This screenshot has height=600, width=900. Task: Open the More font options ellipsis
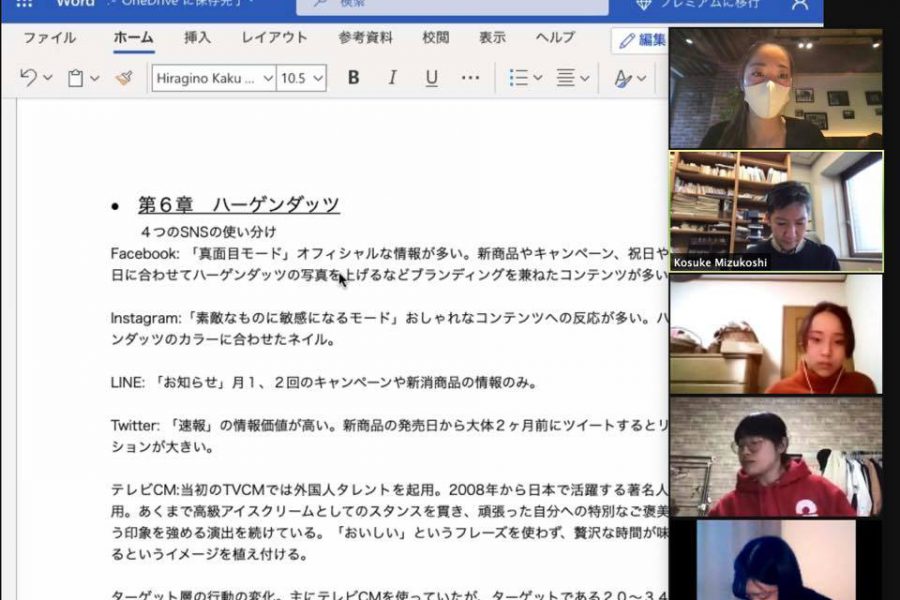coord(470,78)
